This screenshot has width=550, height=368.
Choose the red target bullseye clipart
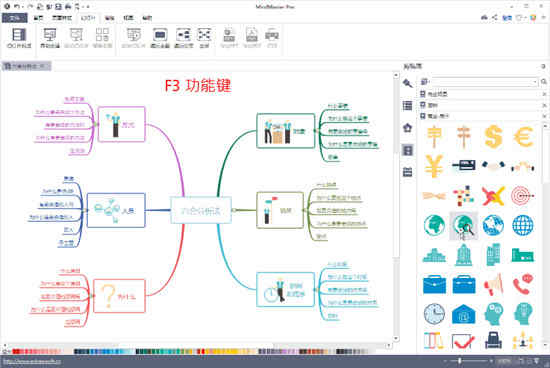tap(523, 196)
